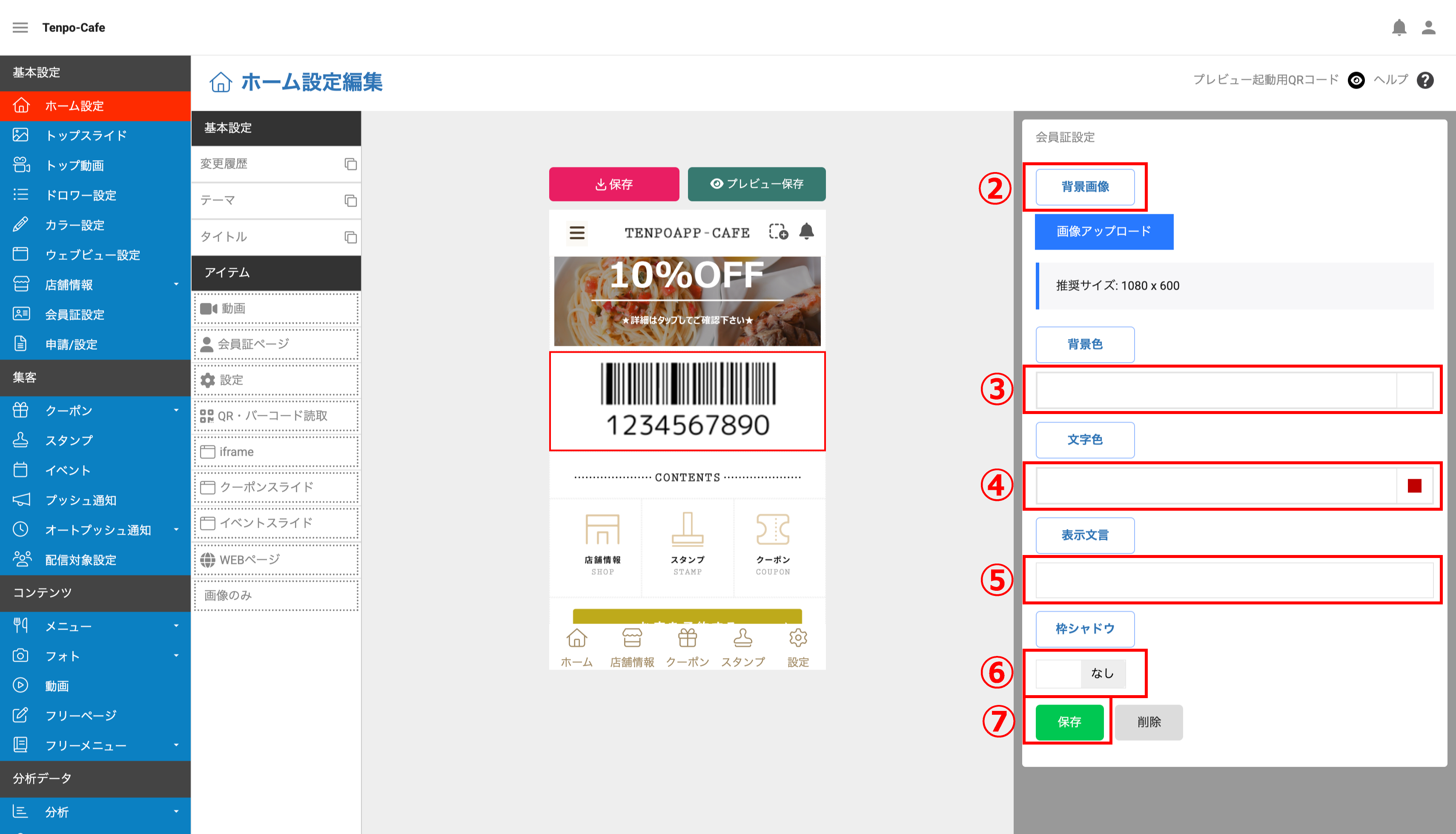Click the copy icon beside 変更履歴

(x=350, y=164)
